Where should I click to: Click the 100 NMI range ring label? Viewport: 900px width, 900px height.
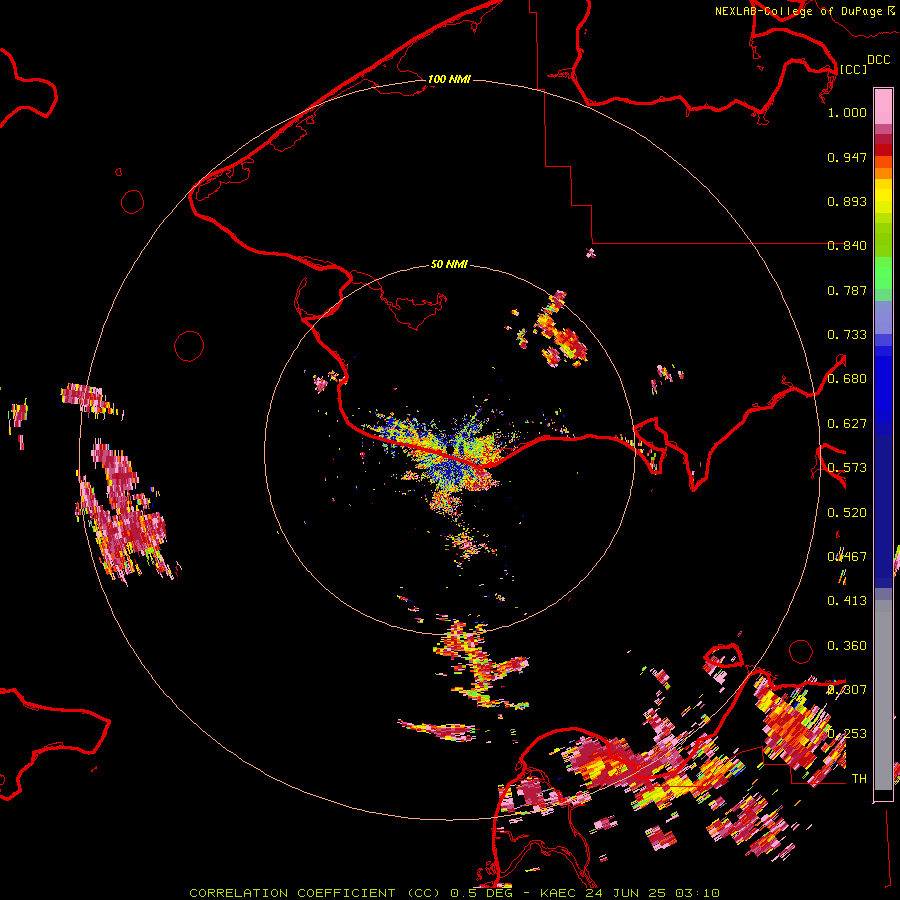point(449,79)
